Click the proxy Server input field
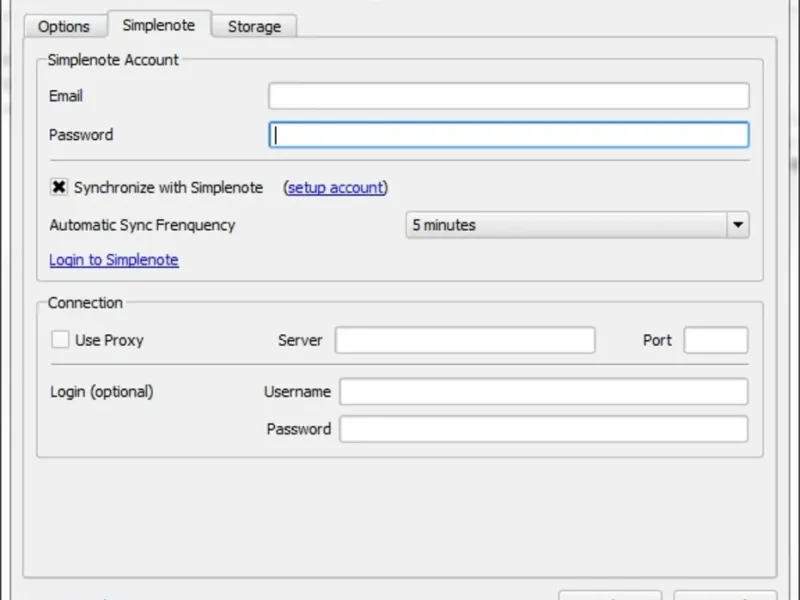 click(x=465, y=340)
